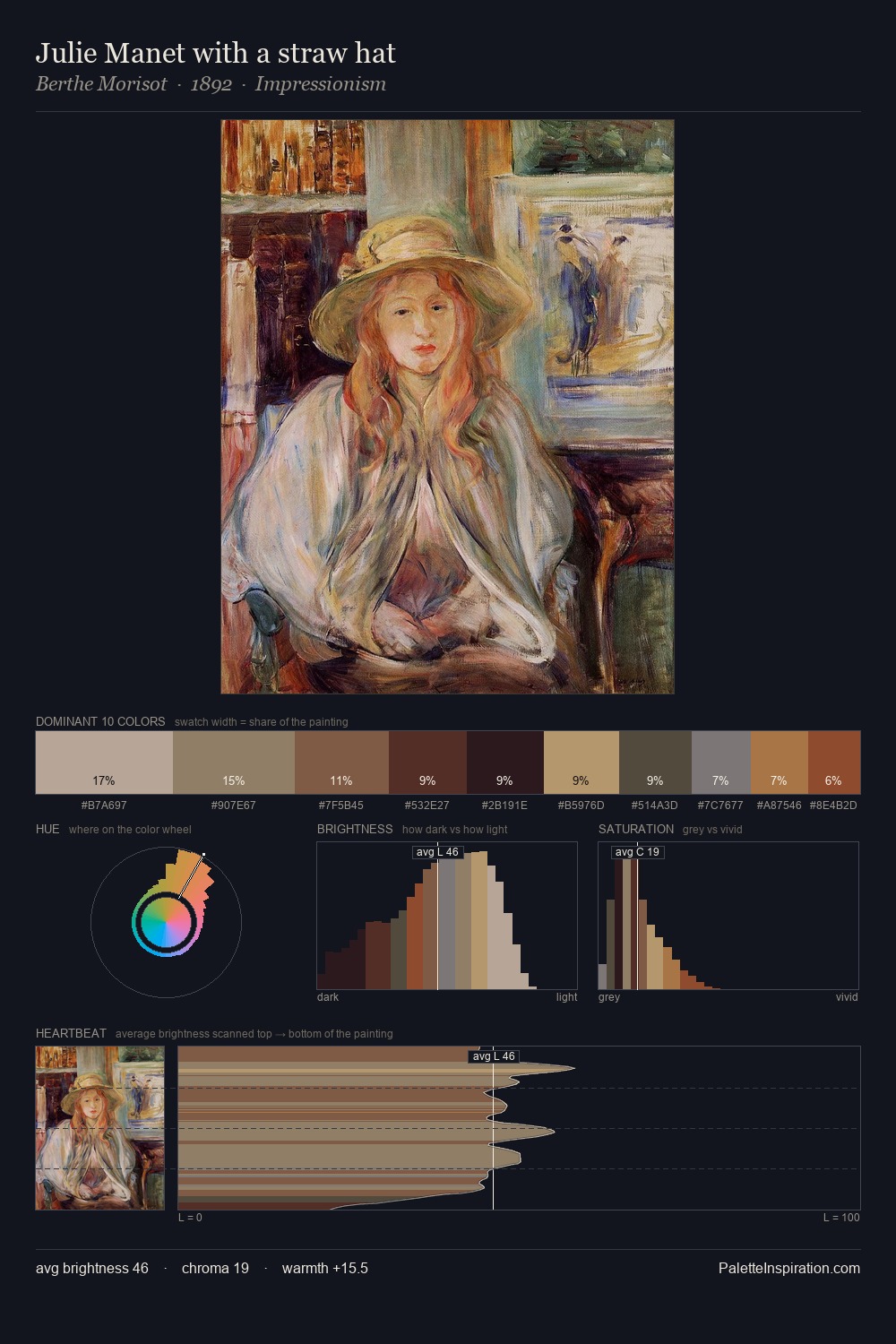The image size is (896, 1344).
Task: Click the 'L = 0' axis label
Action: click(x=190, y=1218)
